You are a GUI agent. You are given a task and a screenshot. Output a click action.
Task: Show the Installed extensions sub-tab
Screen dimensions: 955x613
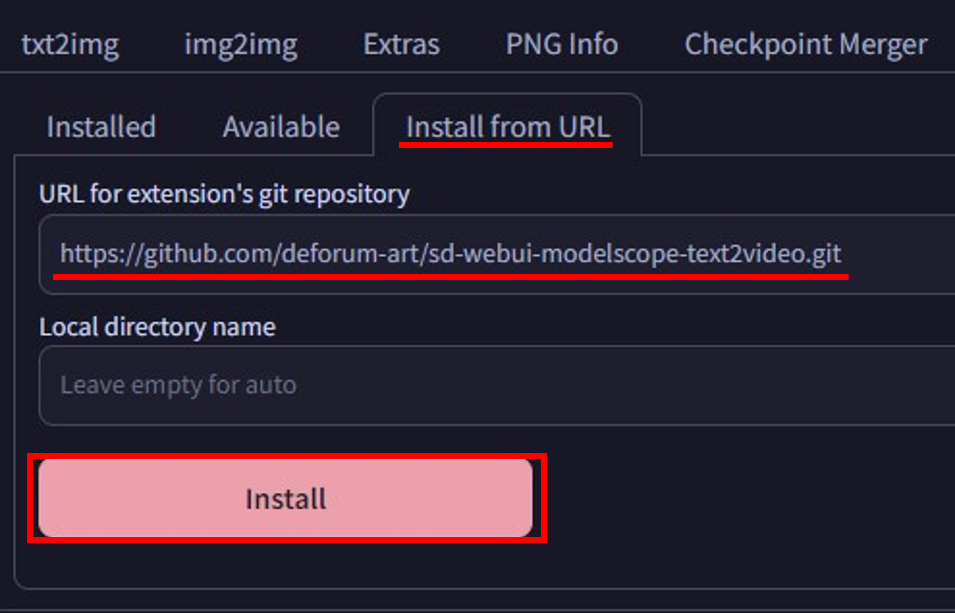coord(101,127)
